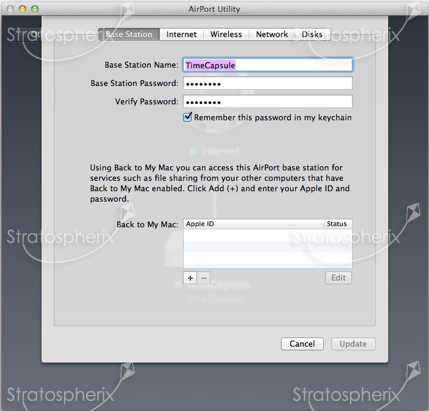Image resolution: width=429 pixels, height=411 pixels.
Task: Click the Verify Password field
Action: click(268, 102)
